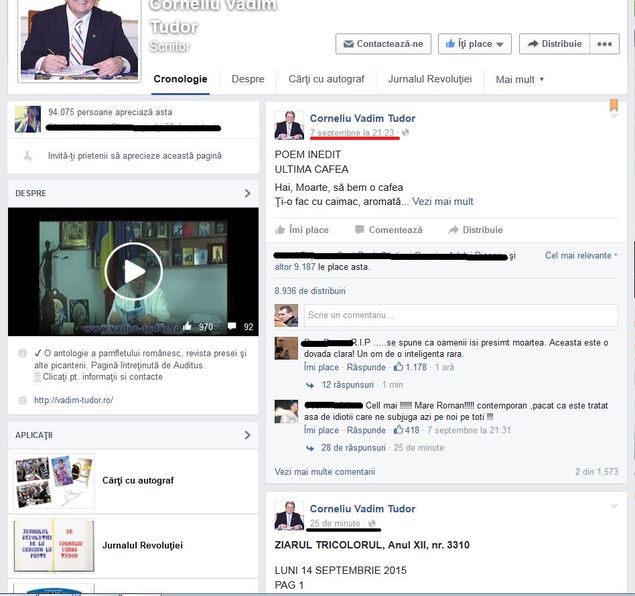This screenshot has height=596, width=635.
Task: Open the three-dots more options button
Action: tap(604, 44)
